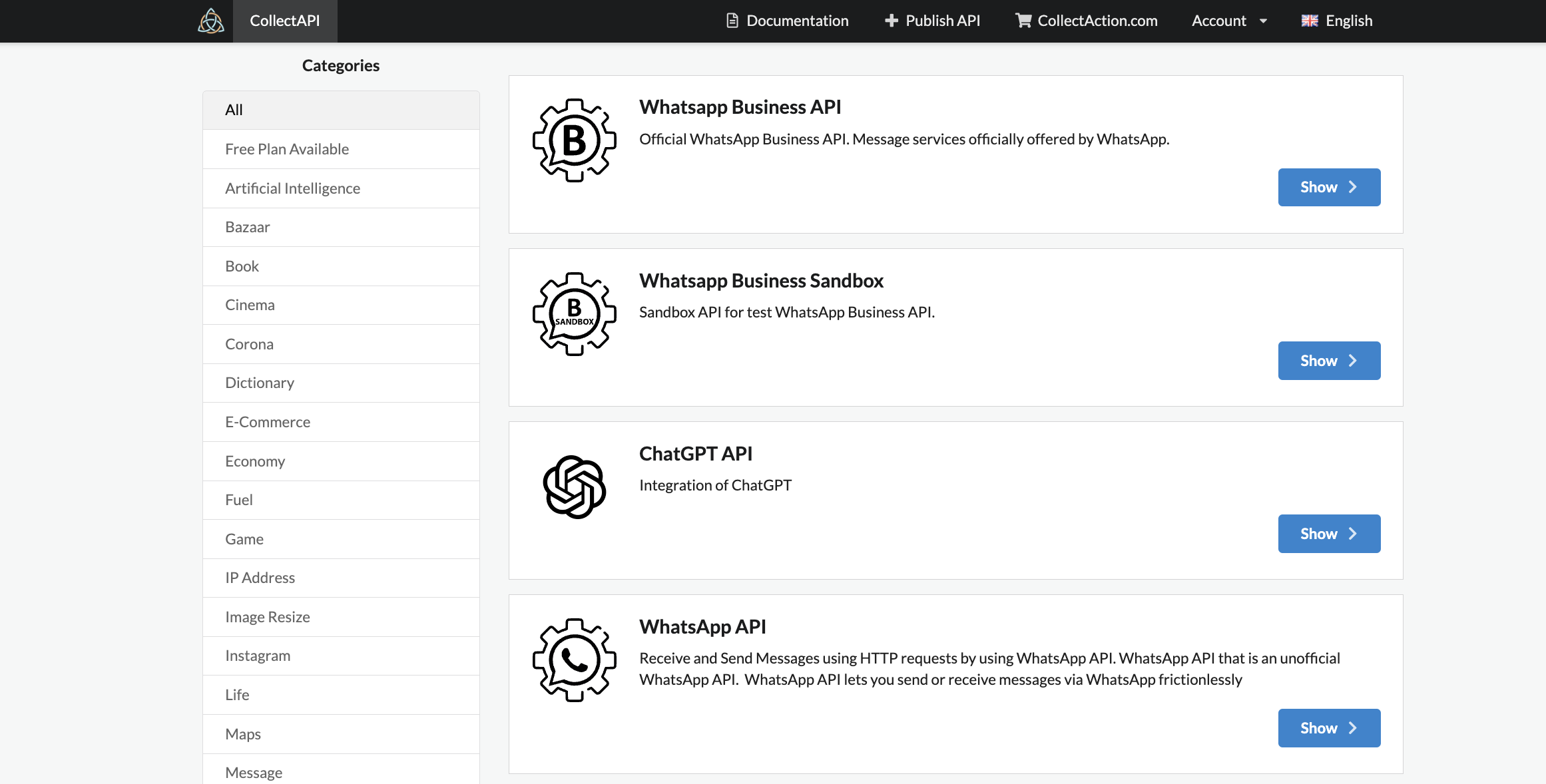This screenshot has height=784, width=1546.
Task: Select the E-Commerce category
Action: pyautogui.click(x=341, y=422)
